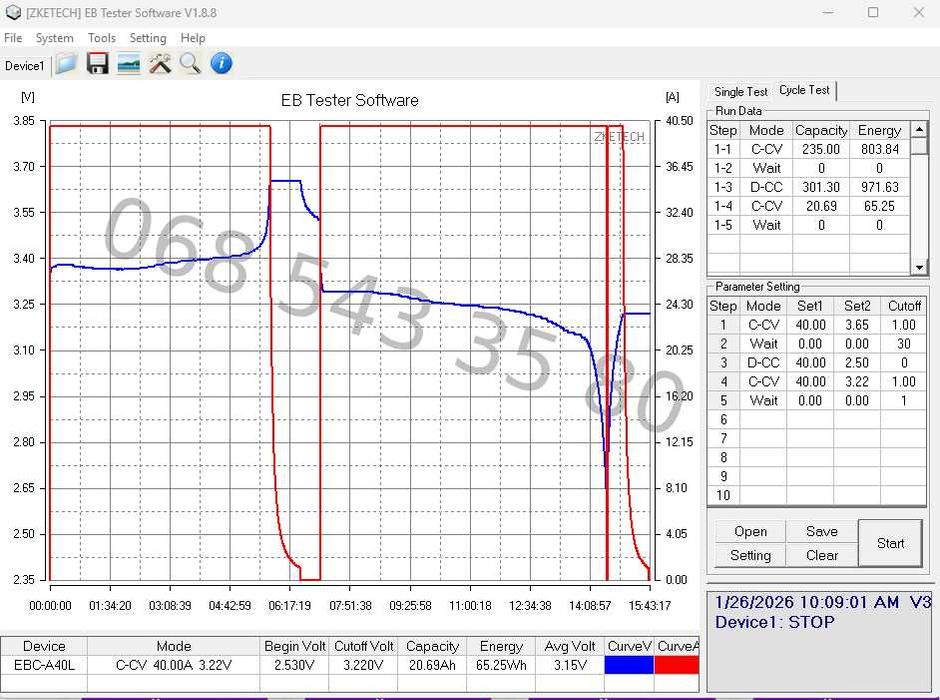Click Run Data row 1-5 Wait mode
Image resolution: width=940 pixels, height=700 pixels.
pyautogui.click(x=766, y=225)
